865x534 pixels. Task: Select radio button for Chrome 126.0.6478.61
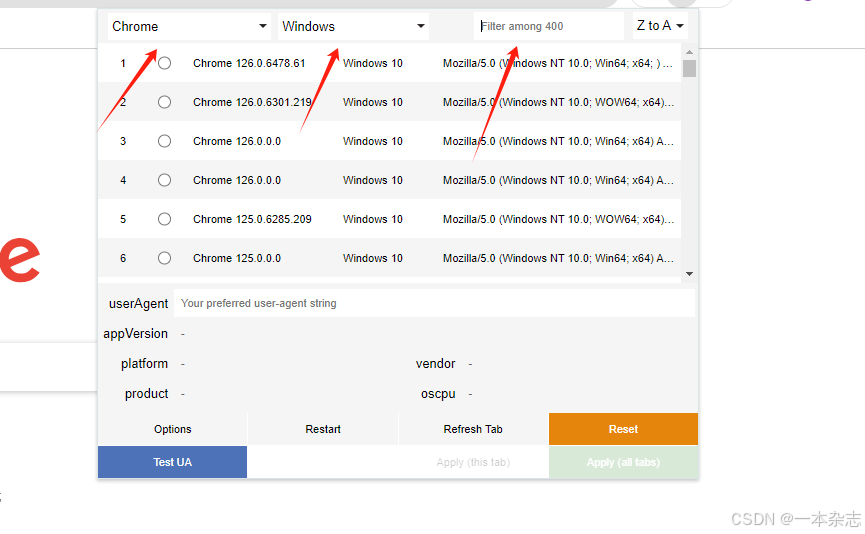[164, 63]
